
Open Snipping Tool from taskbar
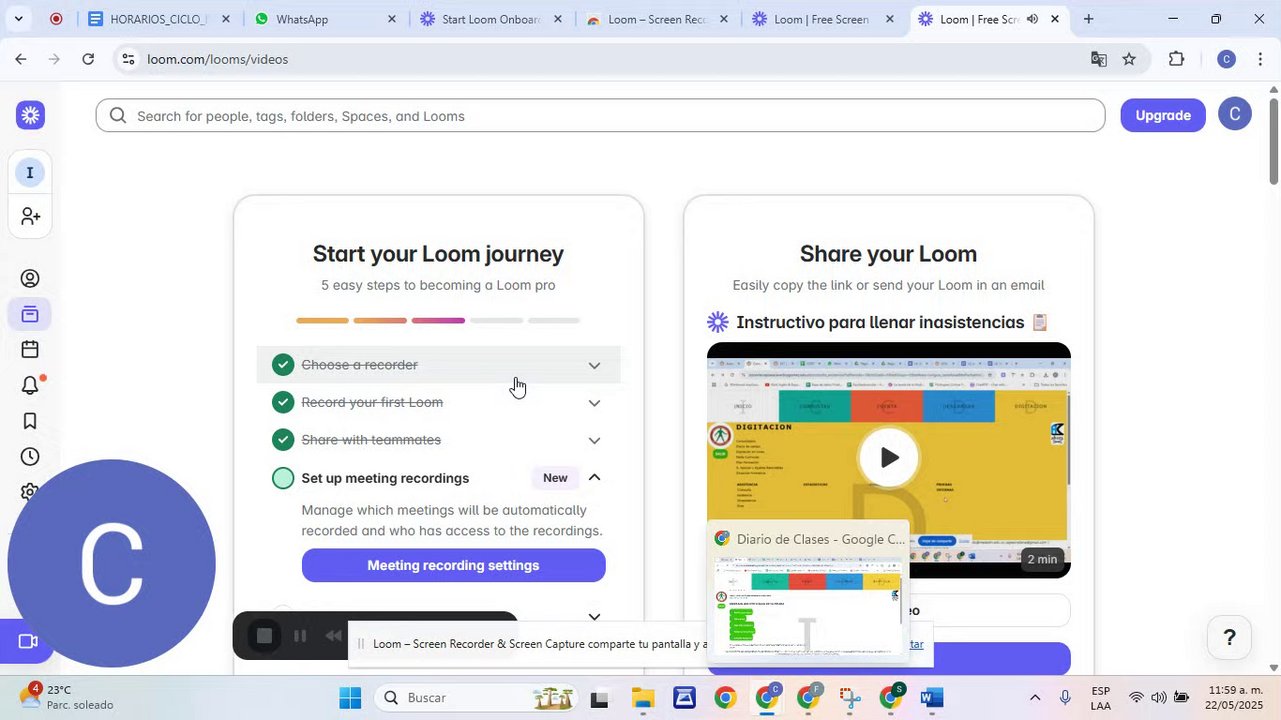click(x=849, y=698)
